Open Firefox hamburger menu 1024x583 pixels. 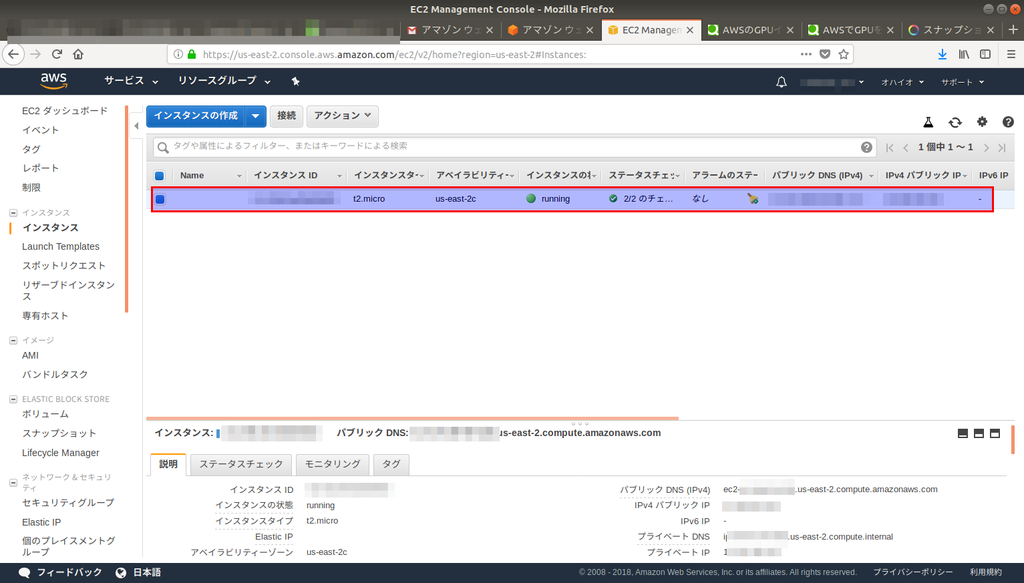1011,54
